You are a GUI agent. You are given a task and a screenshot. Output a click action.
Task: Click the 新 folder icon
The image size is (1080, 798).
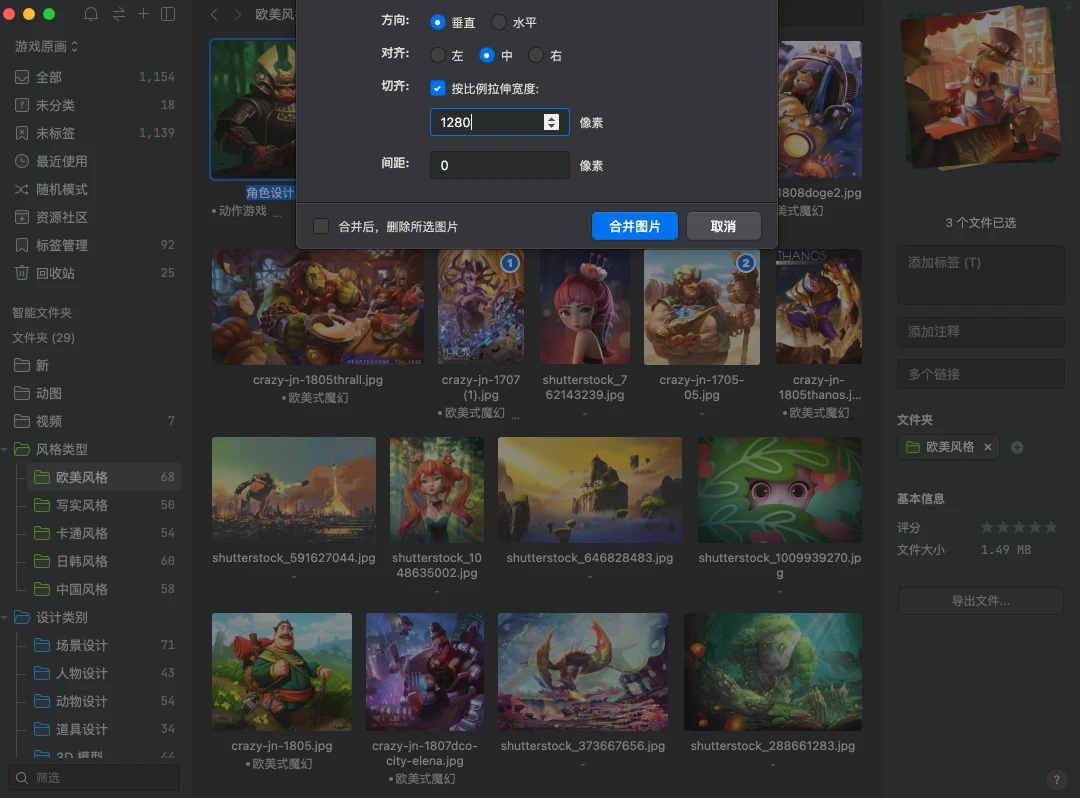coord(22,365)
